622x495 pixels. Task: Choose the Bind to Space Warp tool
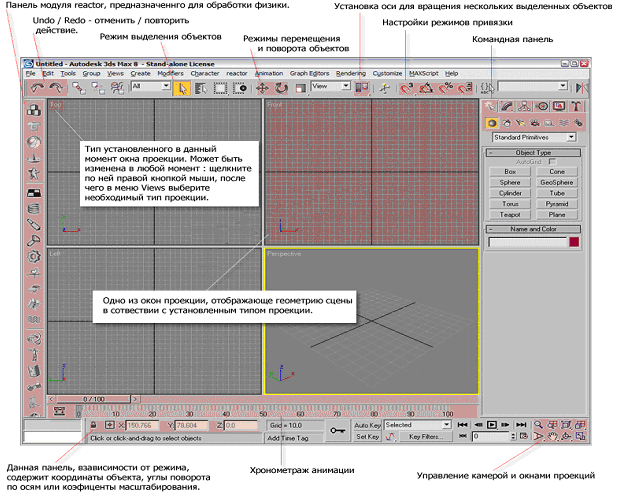(x=117, y=88)
